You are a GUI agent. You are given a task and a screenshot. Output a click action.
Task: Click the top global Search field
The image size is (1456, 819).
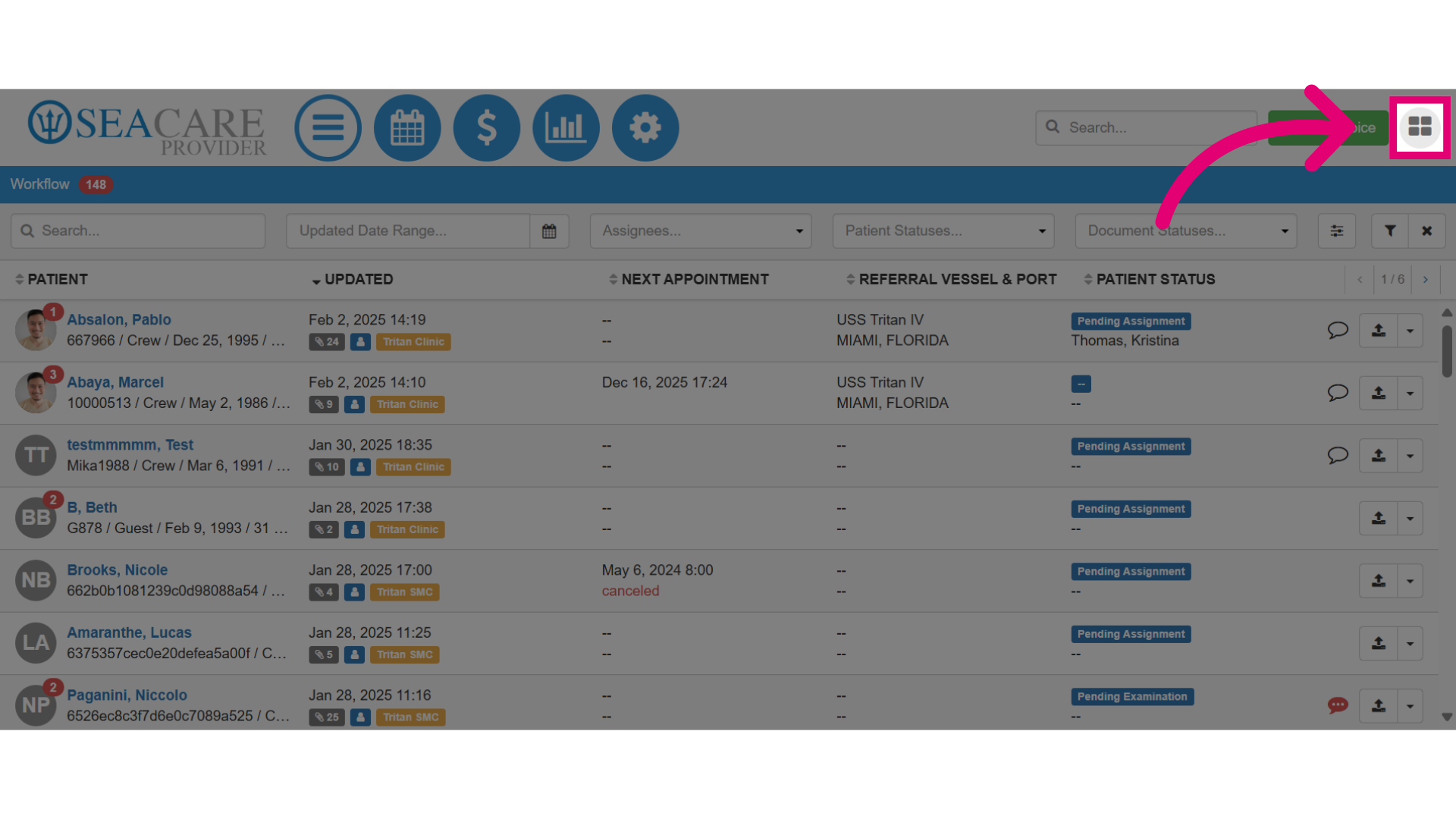(x=1146, y=127)
